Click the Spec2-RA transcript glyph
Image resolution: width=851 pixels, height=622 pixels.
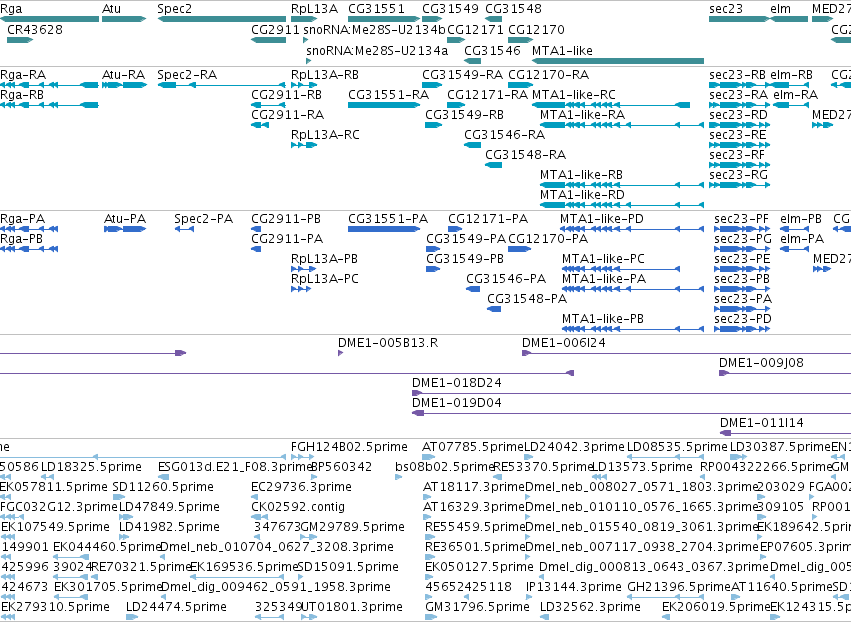pyautogui.click(x=221, y=85)
